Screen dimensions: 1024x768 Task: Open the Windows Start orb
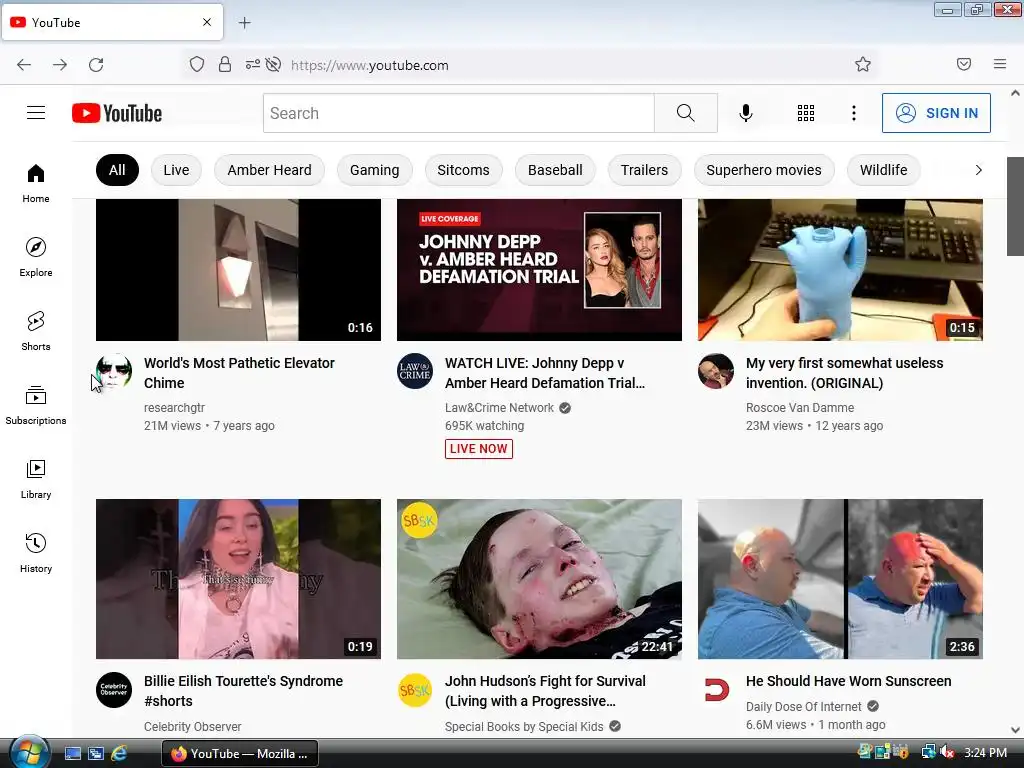[28, 752]
